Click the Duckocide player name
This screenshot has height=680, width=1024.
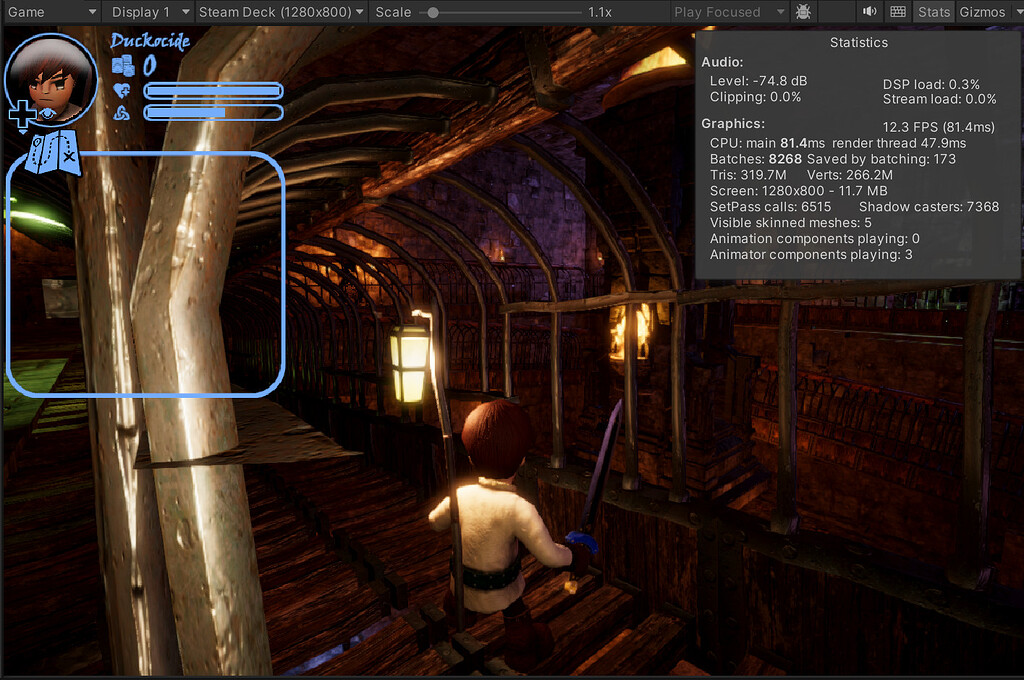[x=151, y=41]
